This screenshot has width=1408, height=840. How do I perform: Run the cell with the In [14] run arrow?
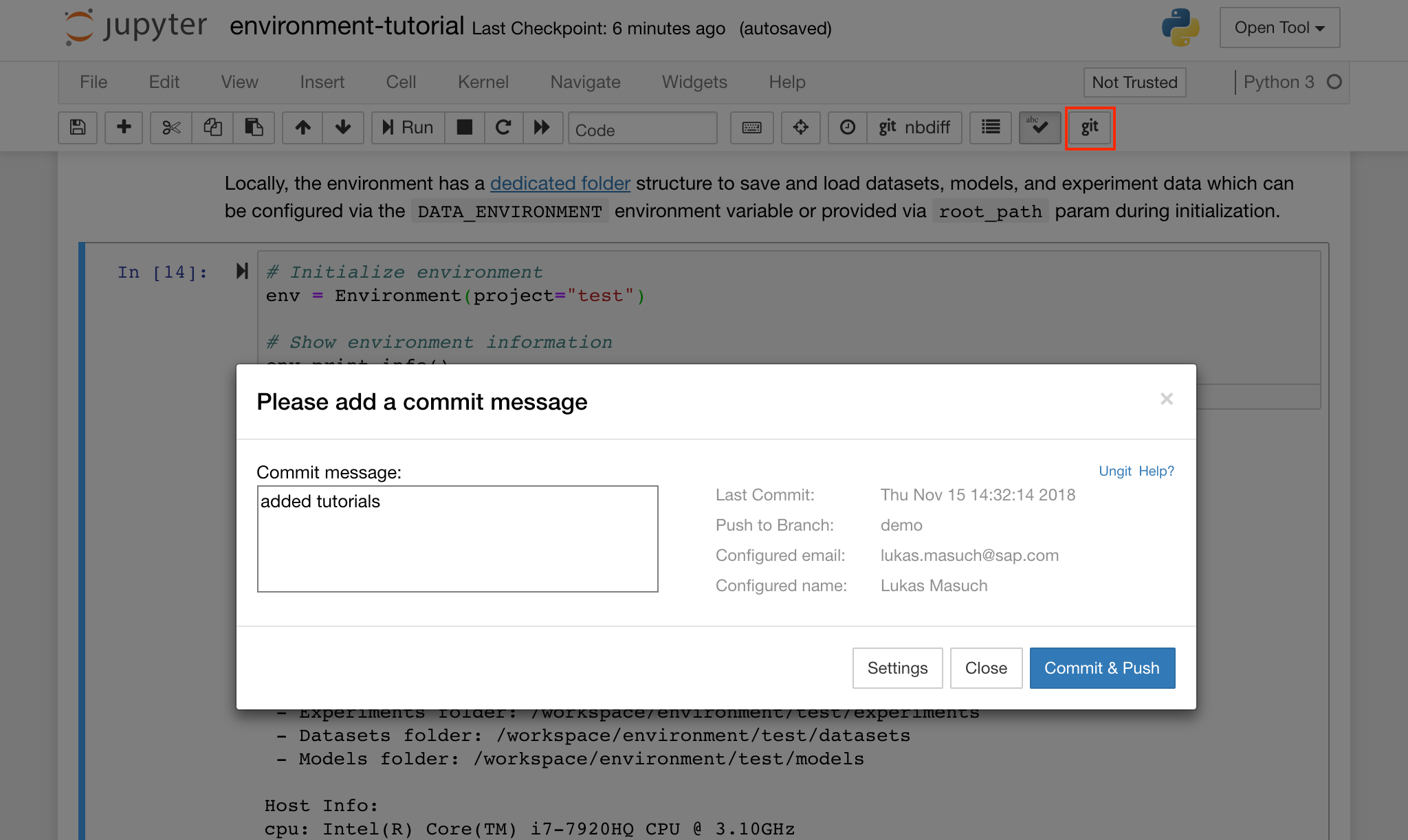(242, 271)
